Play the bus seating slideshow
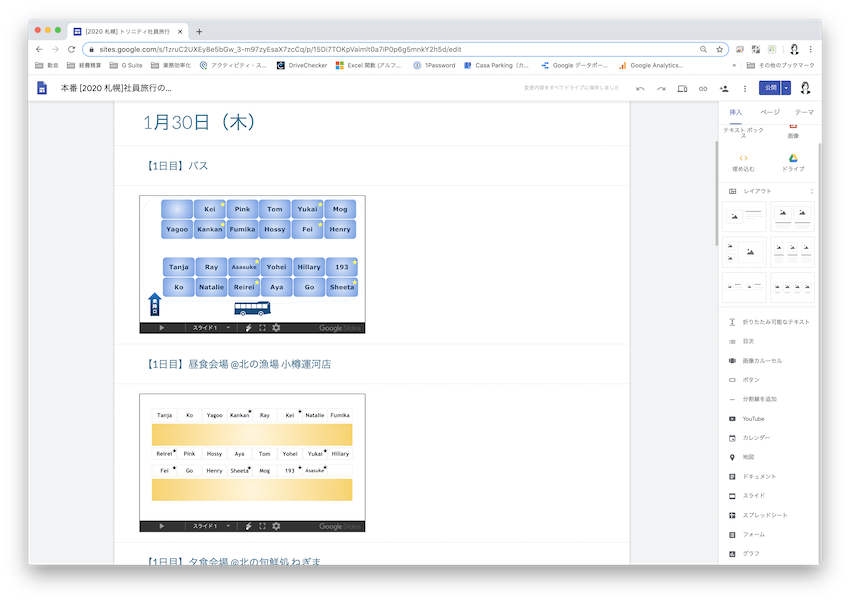 [x=162, y=328]
